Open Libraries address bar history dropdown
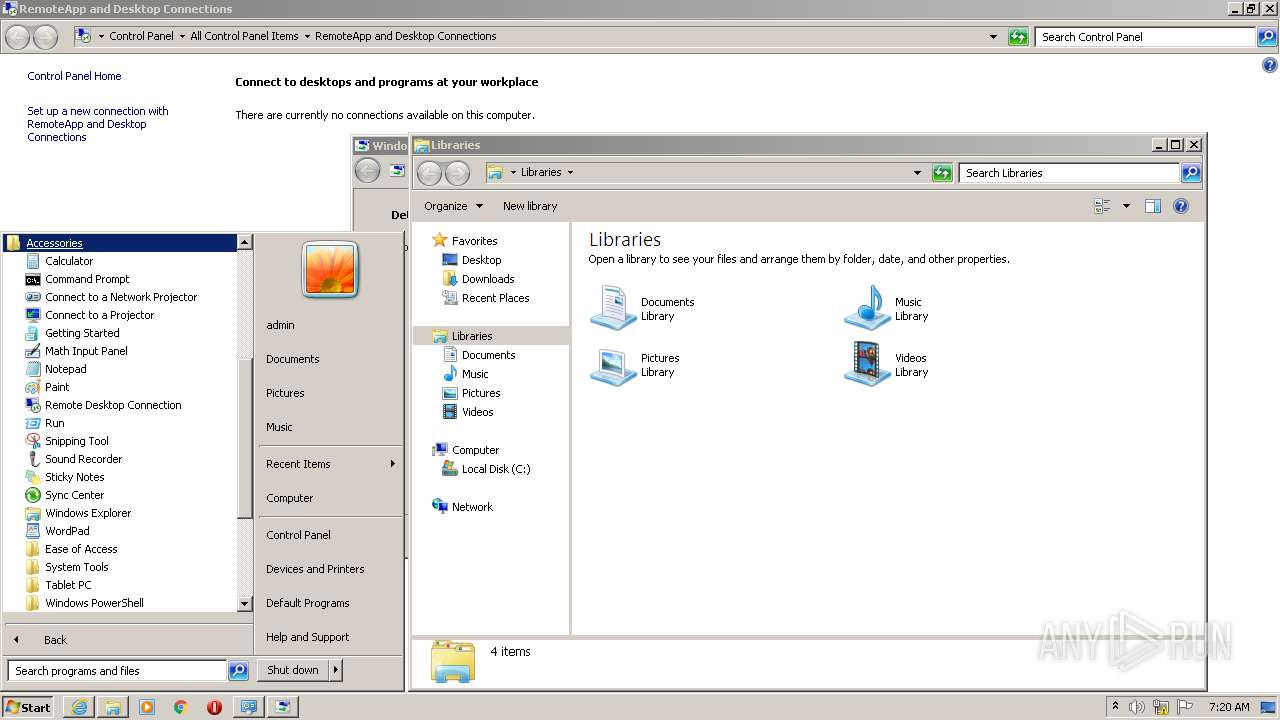This screenshot has width=1280, height=720. coord(917,173)
